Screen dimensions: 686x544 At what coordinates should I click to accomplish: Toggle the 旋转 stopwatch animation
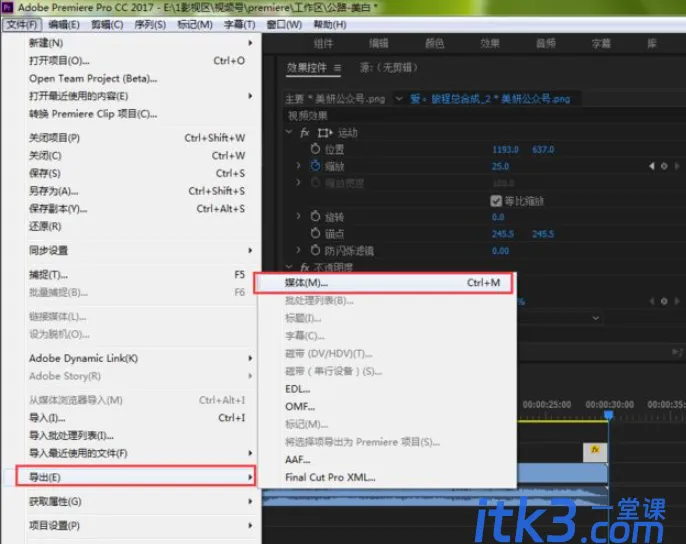(315, 216)
